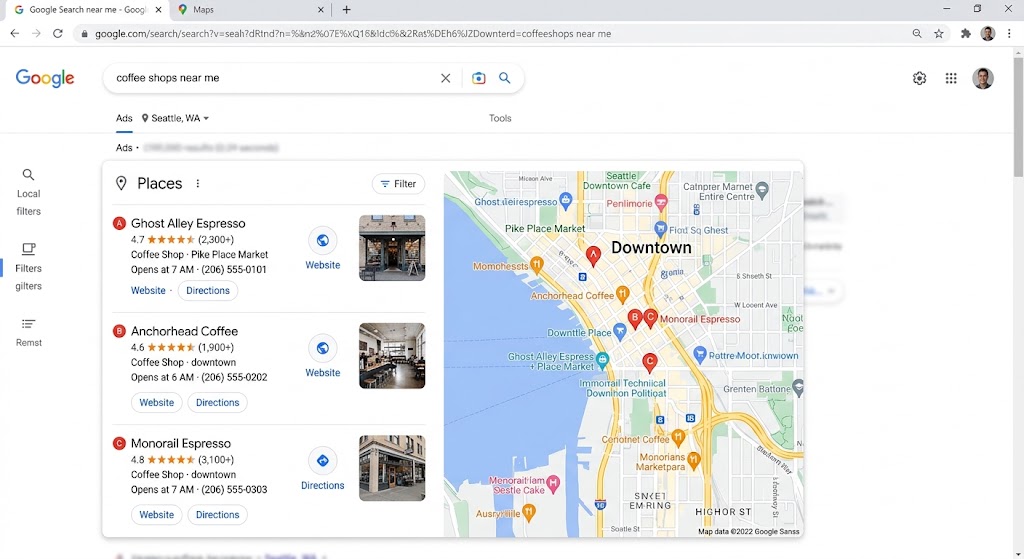Open the Anchorhead Coffee listing title

184,331
